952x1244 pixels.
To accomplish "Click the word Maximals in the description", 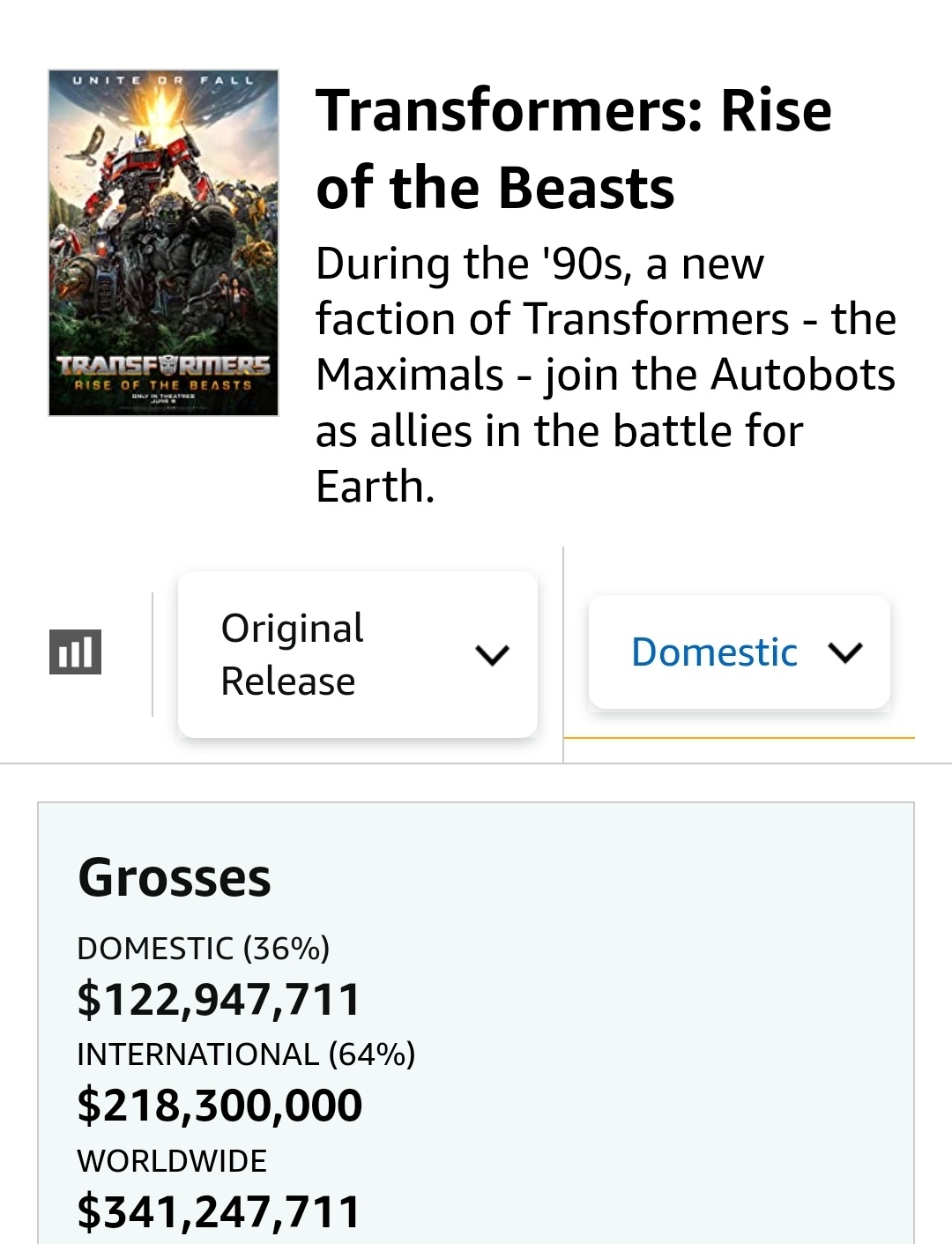I will pos(409,375).
